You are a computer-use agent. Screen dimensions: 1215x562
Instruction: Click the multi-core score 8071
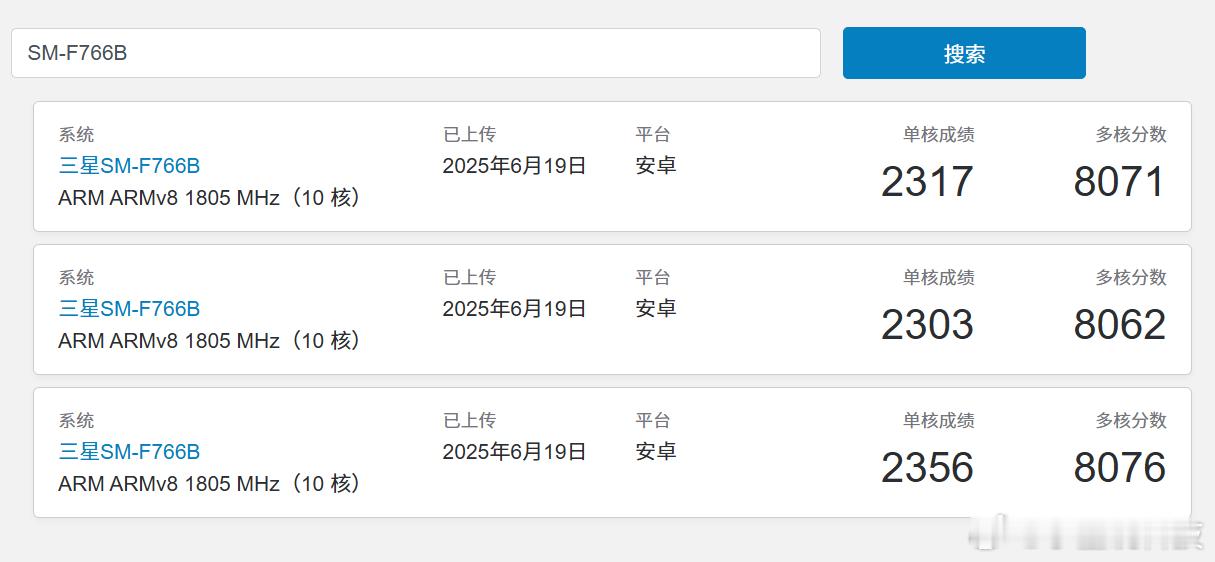[x=1120, y=182]
